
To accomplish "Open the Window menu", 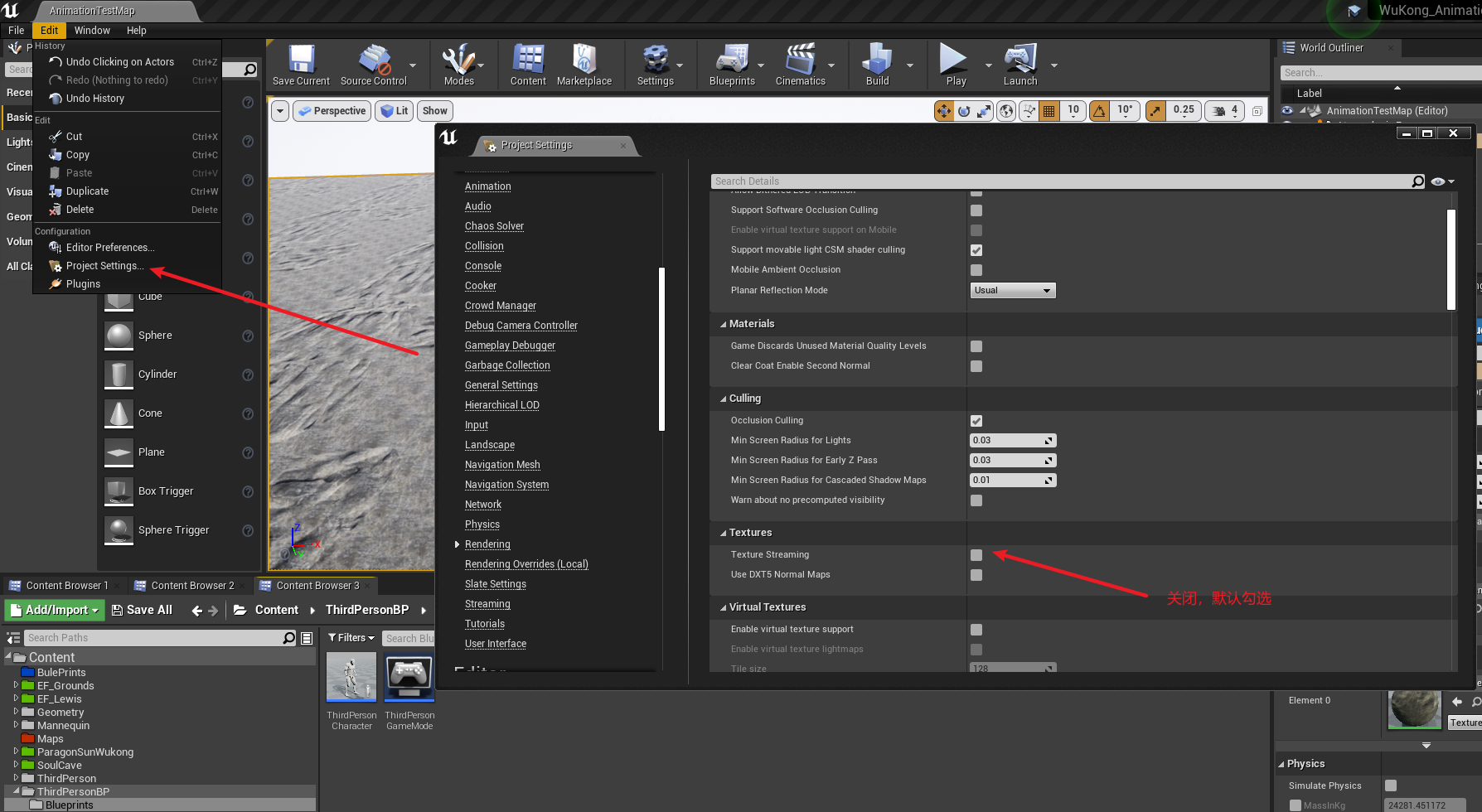I will tap(92, 30).
